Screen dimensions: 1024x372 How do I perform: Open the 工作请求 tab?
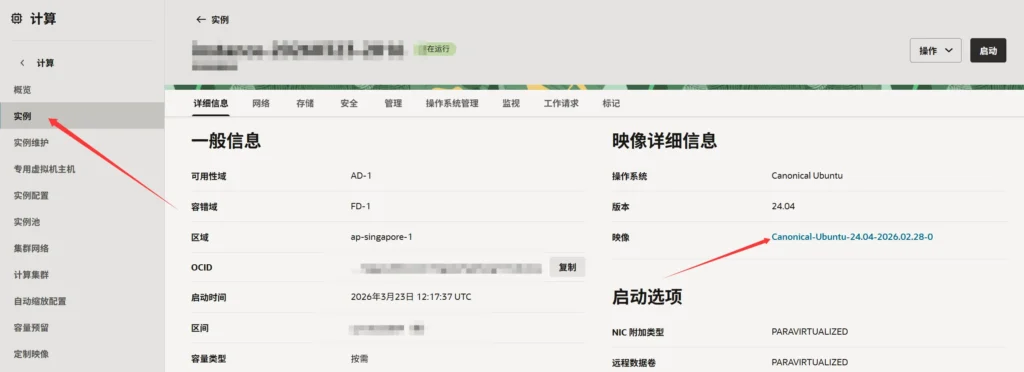tap(561, 103)
